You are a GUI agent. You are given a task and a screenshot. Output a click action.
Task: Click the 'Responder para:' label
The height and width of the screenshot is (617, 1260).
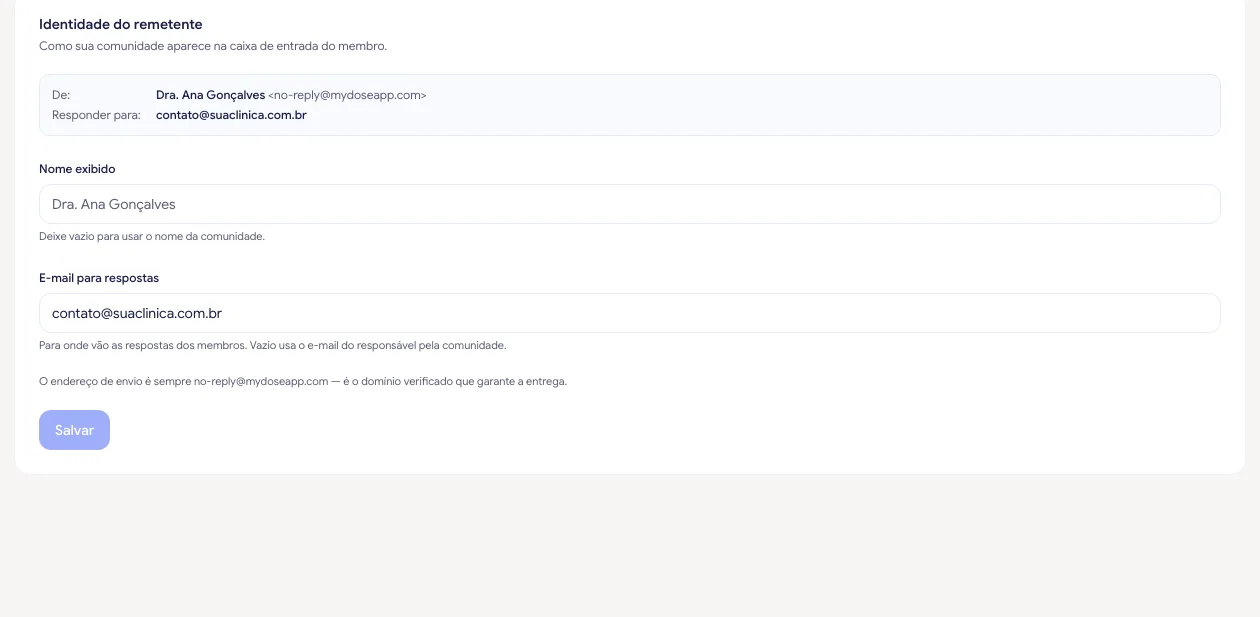click(96, 115)
